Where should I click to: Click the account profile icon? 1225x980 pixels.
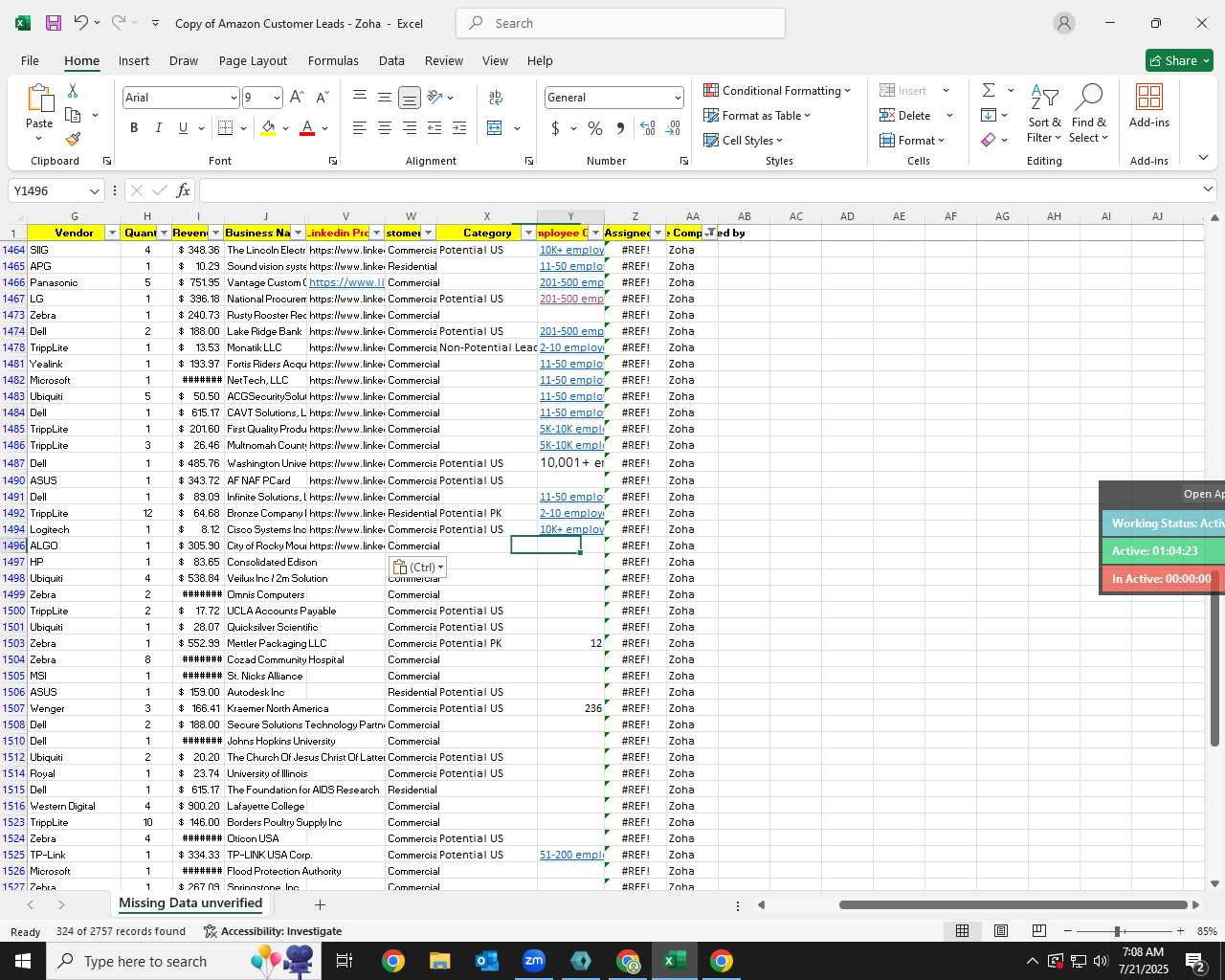tap(1063, 23)
